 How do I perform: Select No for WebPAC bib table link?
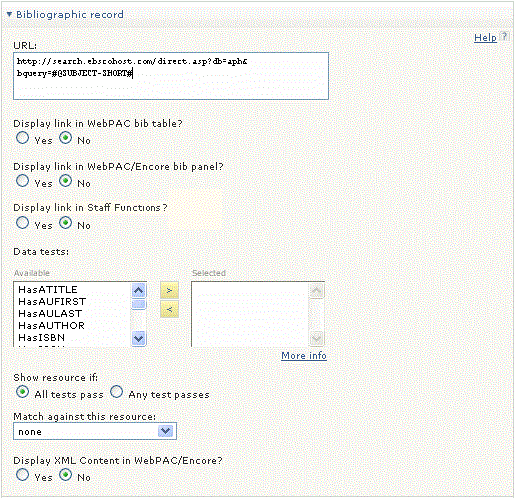pos(65,138)
